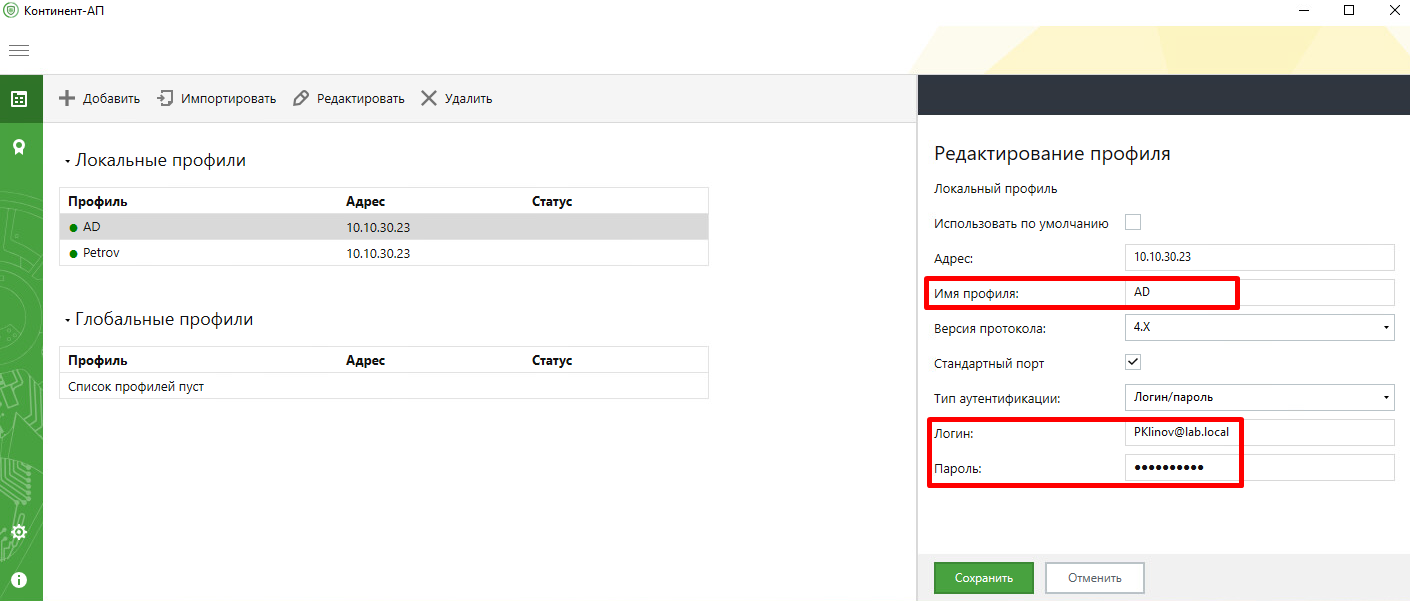Focus the Пароль input field
The image size is (1410, 601).
1259,467
